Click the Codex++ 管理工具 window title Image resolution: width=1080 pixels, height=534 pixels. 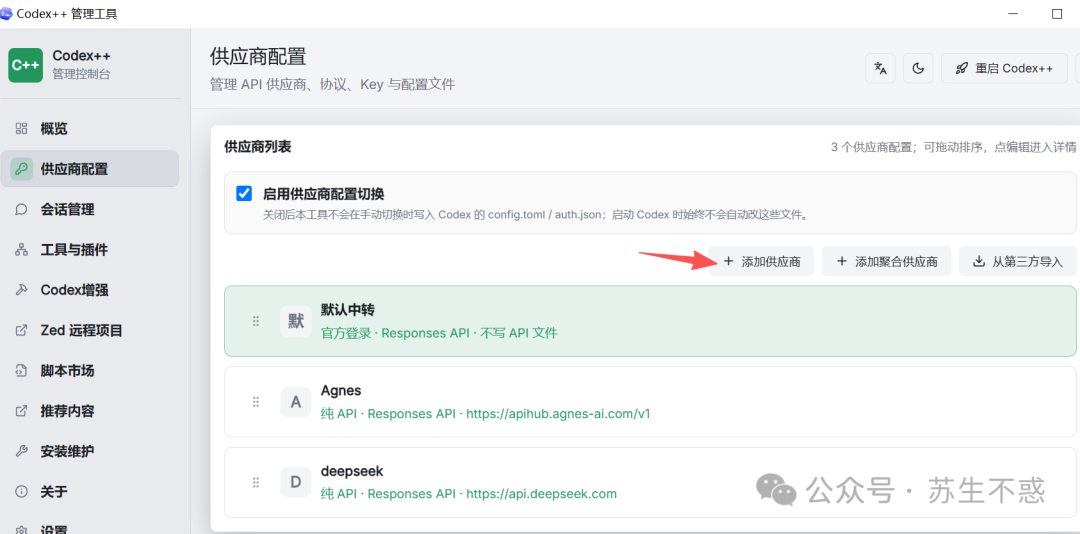pos(67,14)
